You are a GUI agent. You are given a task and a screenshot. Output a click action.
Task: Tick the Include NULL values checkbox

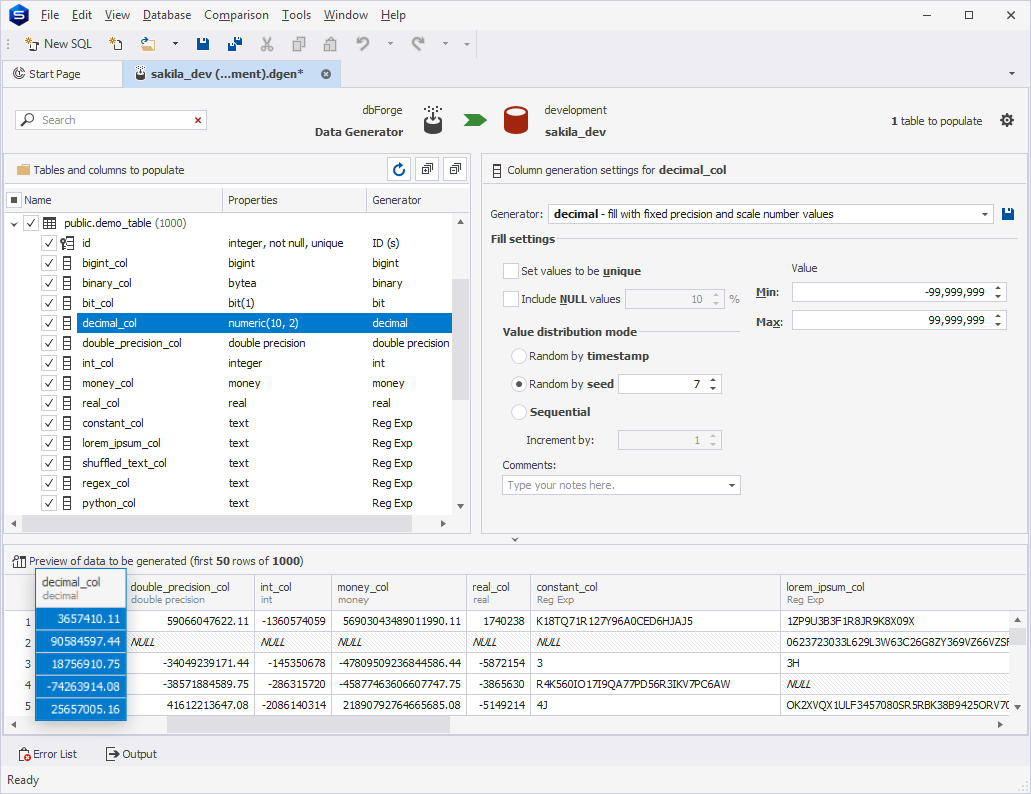pos(511,299)
